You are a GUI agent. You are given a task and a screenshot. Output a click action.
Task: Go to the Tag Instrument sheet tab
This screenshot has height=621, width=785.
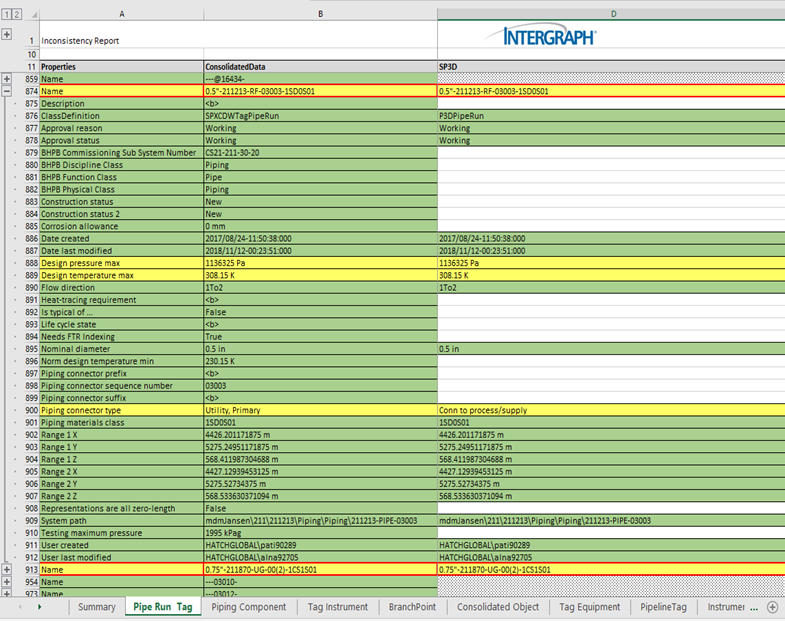pos(337,607)
